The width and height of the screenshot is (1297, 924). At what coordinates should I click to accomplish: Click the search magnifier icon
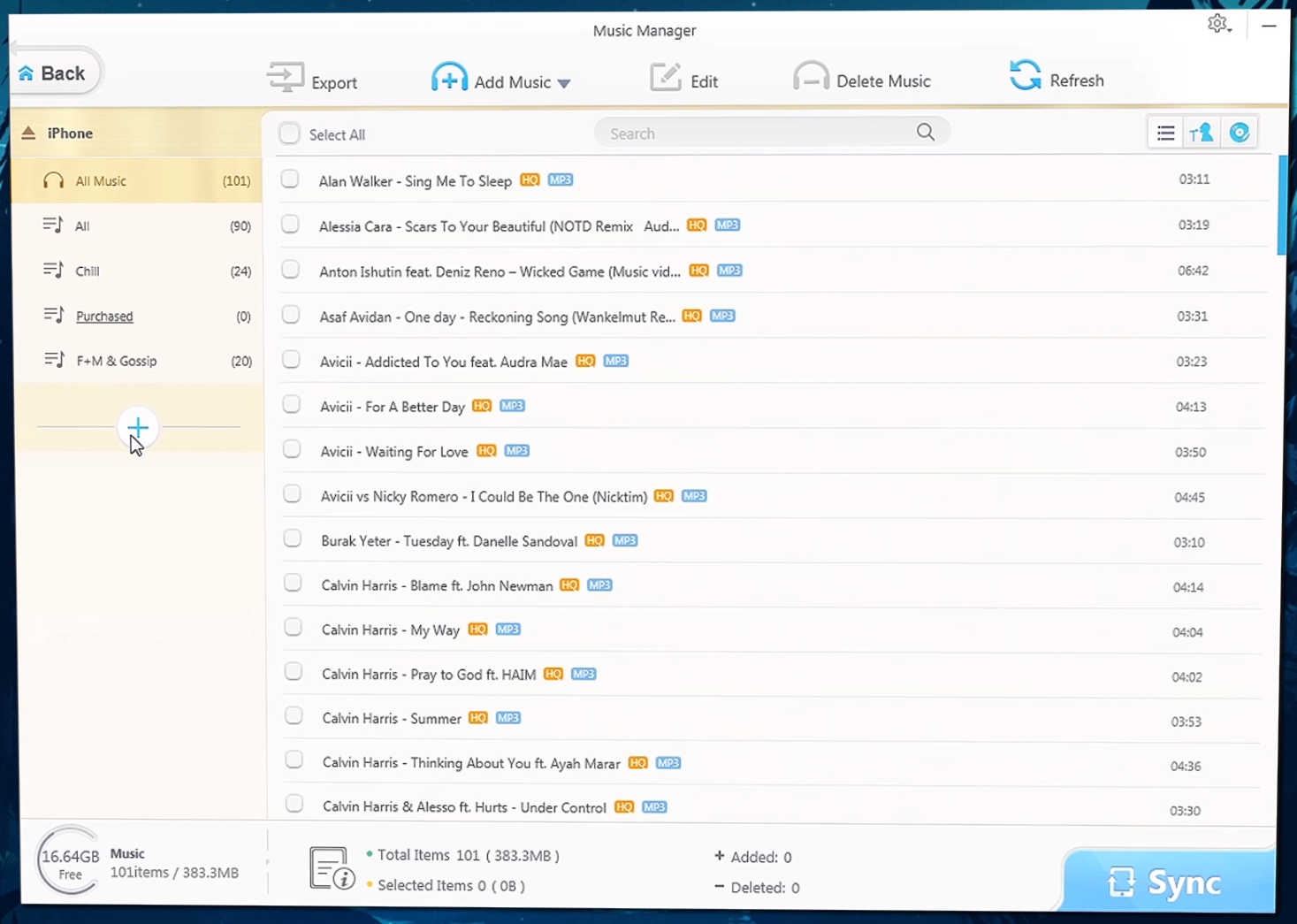925,133
